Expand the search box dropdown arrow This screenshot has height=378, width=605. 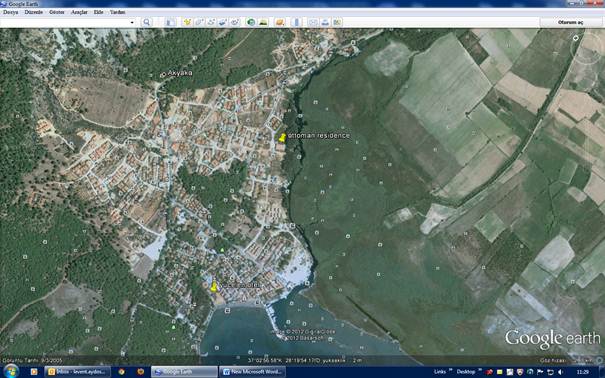point(132,22)
